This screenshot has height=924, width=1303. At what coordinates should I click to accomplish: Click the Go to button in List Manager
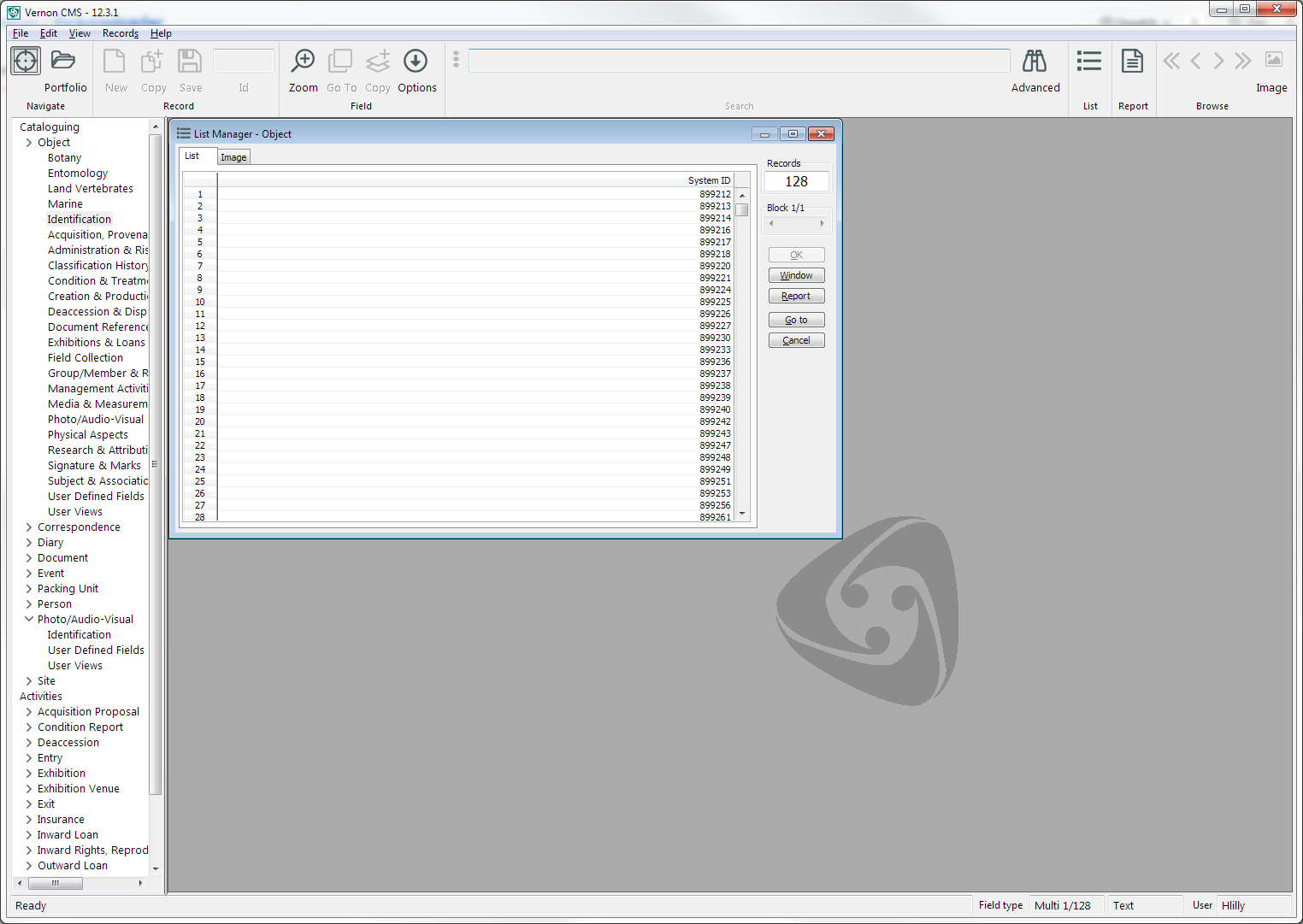click(x=796, y=320)
